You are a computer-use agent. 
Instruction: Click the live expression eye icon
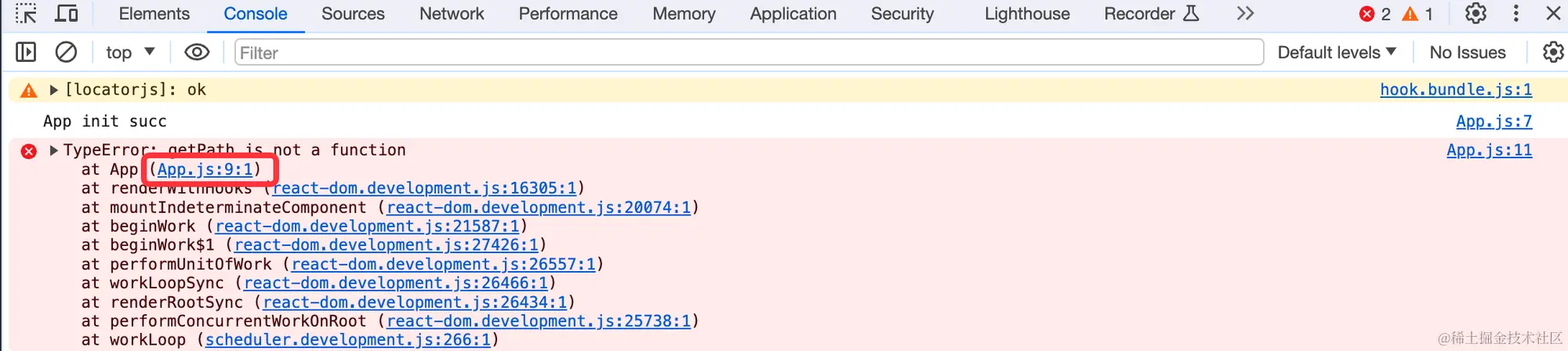coord(197,52)
